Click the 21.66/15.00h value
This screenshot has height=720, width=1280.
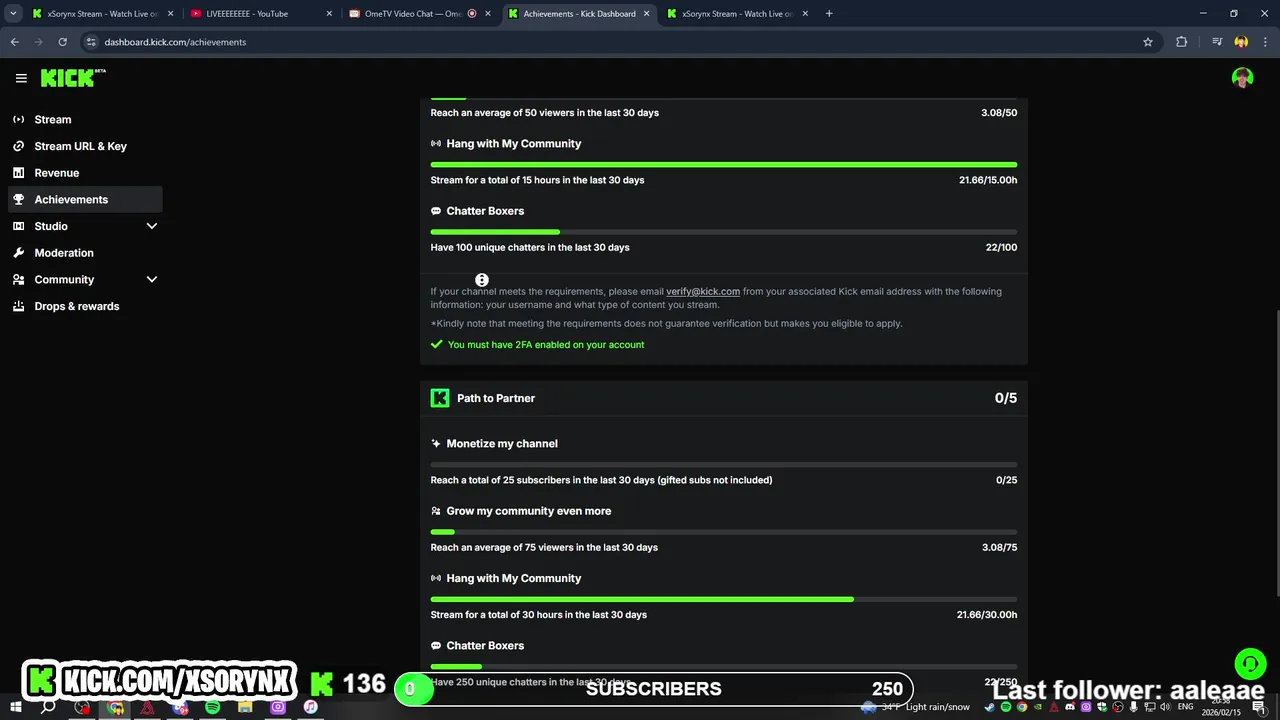[988, 180]
